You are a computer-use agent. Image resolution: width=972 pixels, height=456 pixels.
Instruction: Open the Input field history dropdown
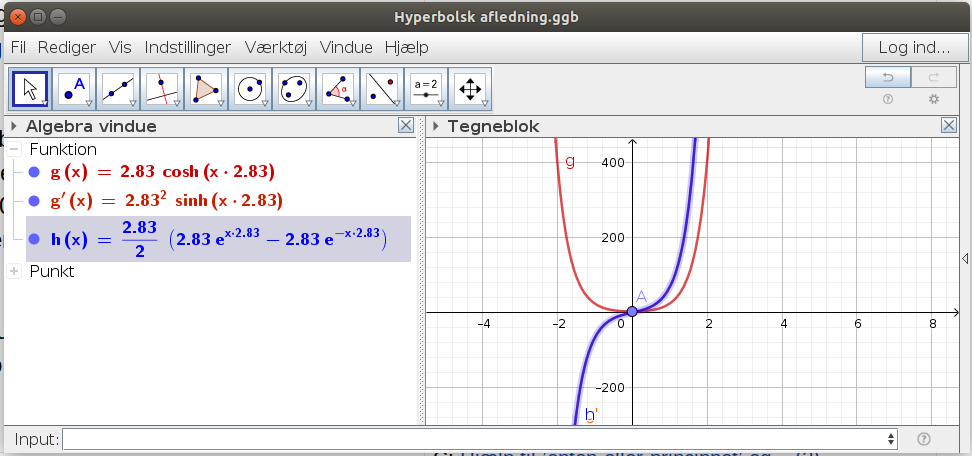[891, 439]
